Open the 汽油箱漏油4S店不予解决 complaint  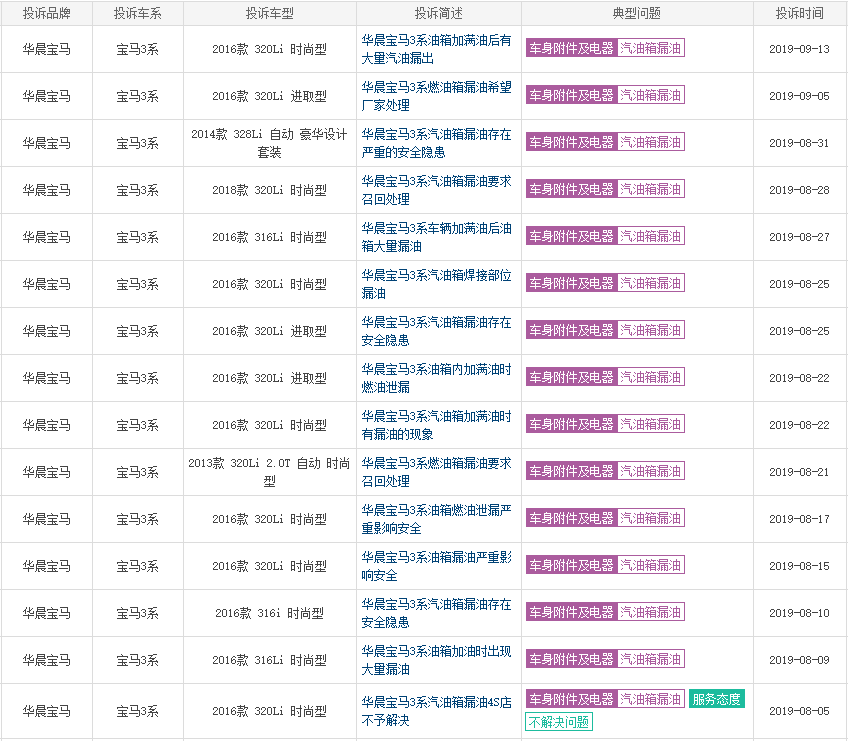pos(436,710)
